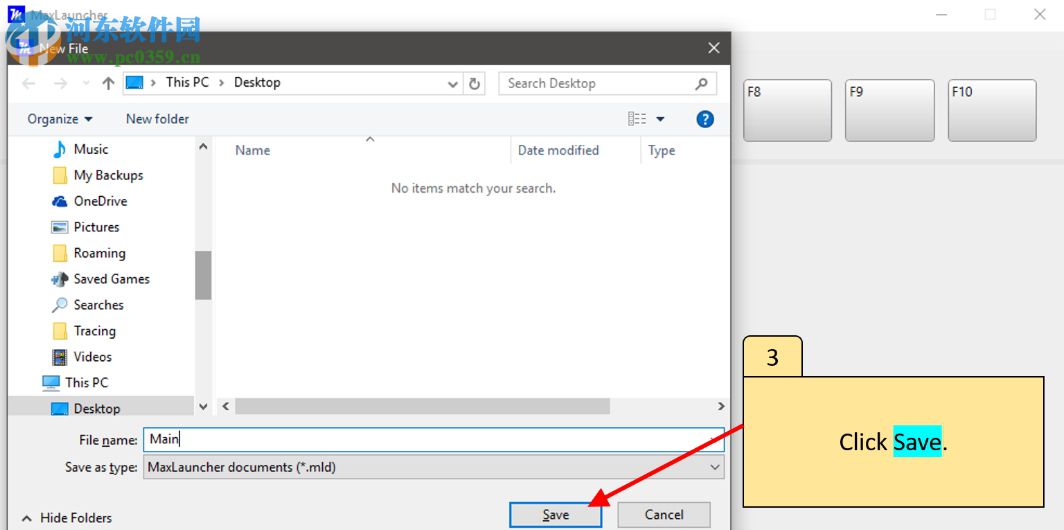The image size is (1064, 530).
Task: Click the Up one level arrow
Action: tap(108, 83)
